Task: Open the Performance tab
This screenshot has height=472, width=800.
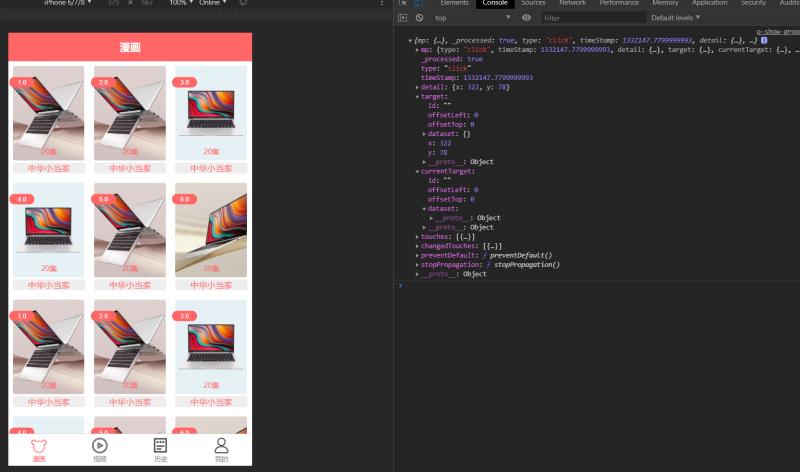Action: (x=619, y=3)
